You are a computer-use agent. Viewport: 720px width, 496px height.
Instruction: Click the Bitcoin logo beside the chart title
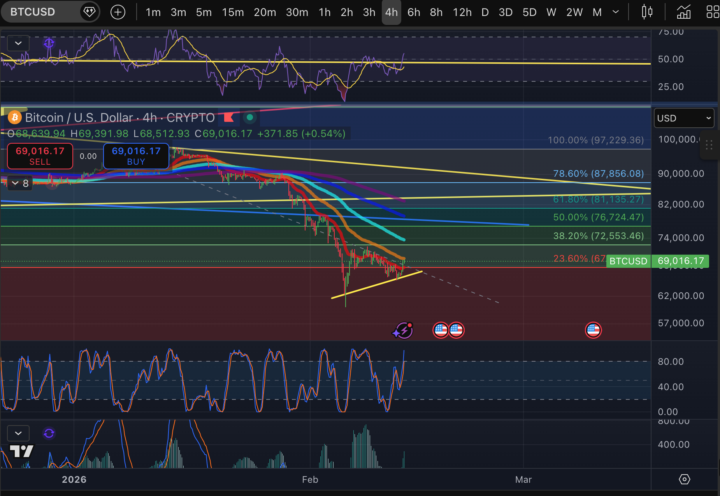click(x=15, y=118)
